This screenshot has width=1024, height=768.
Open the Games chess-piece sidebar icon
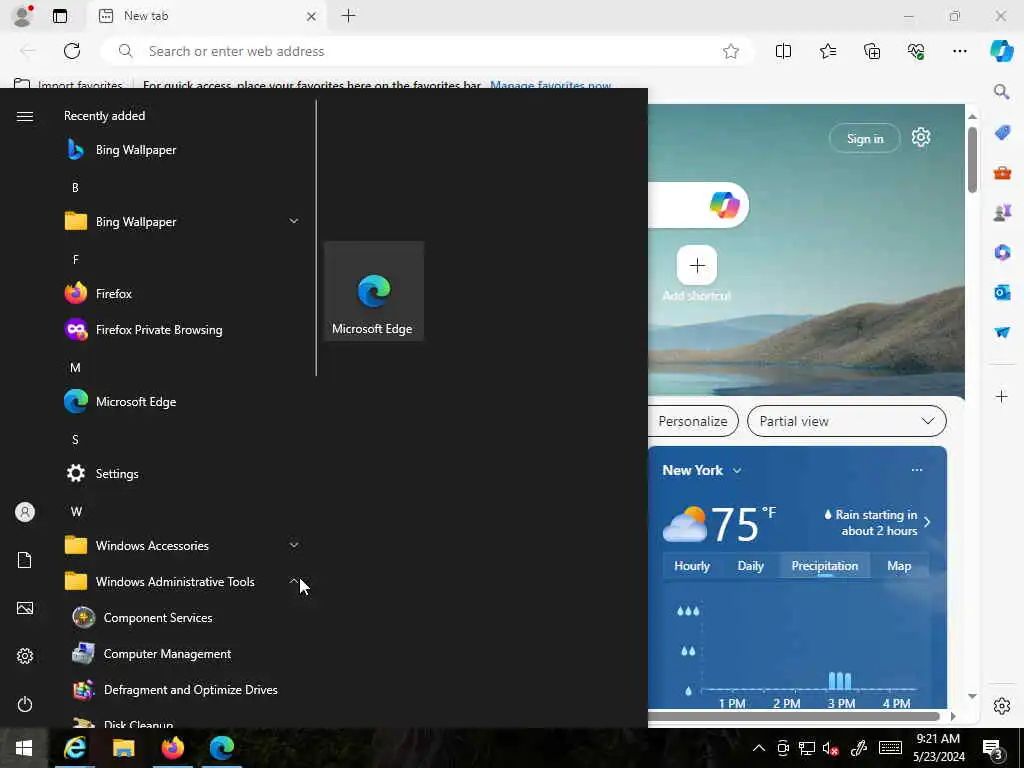(x=1002, y=212)
